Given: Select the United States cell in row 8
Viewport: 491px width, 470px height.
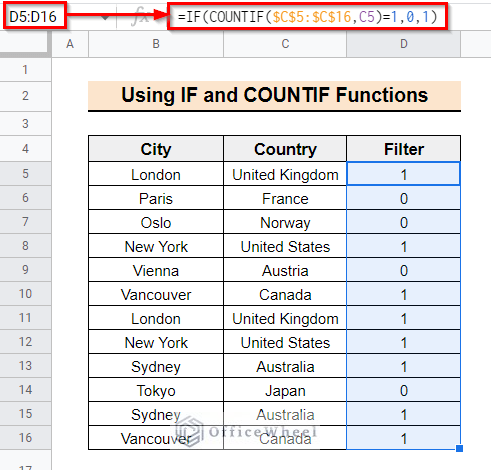Looking at the screenshot, I should pos(285,246).
